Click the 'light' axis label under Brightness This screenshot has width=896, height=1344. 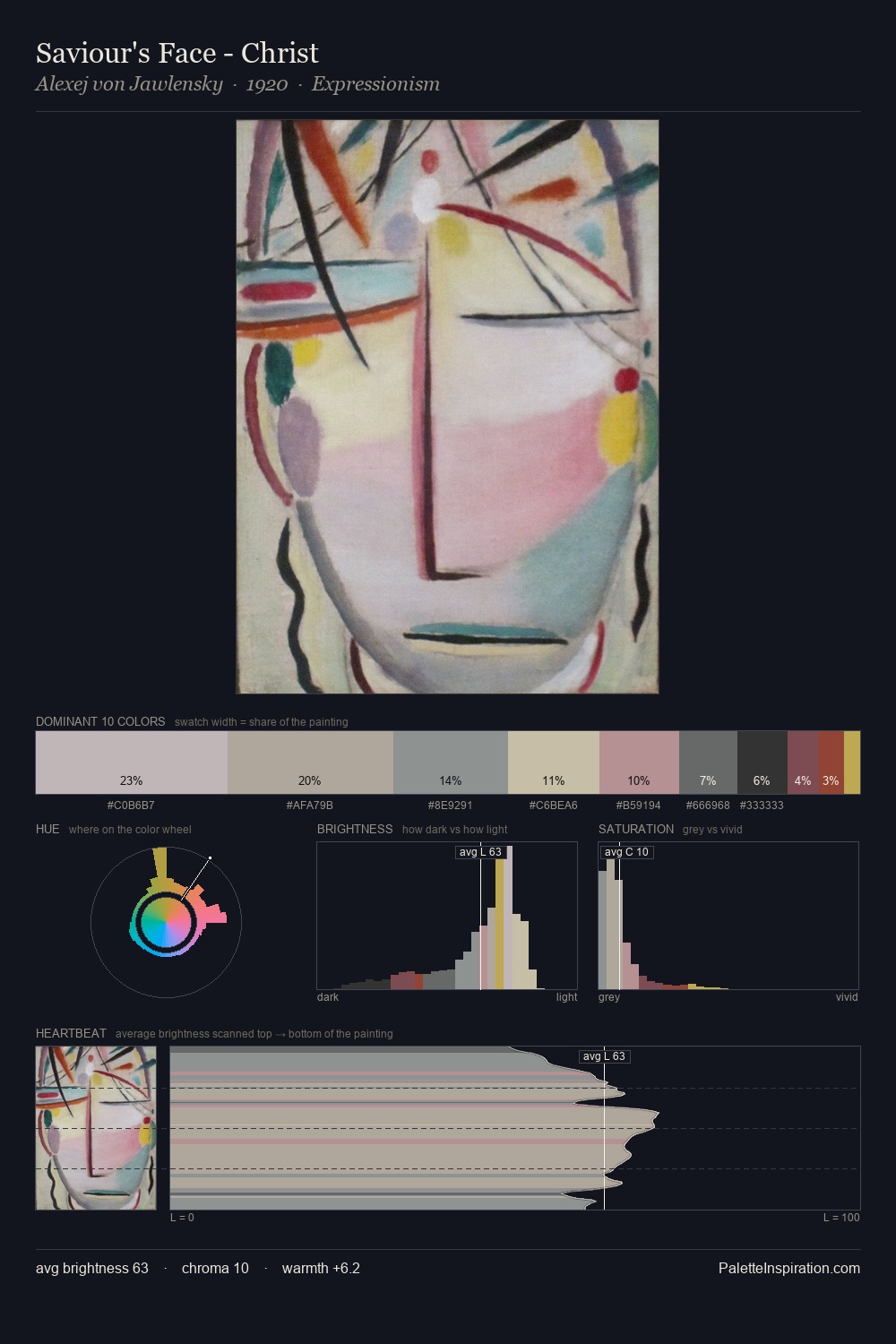[x=566, y=996]
